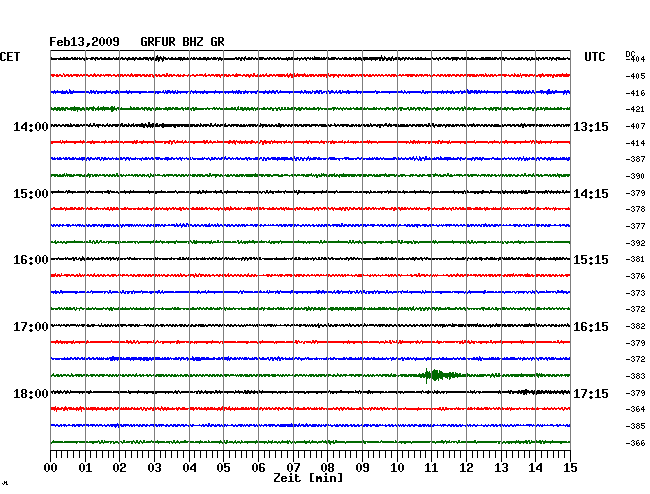Click the DC offset value -385
This screenshot has width=650, height=494.
pyautogui.click(x=635, y=426)
